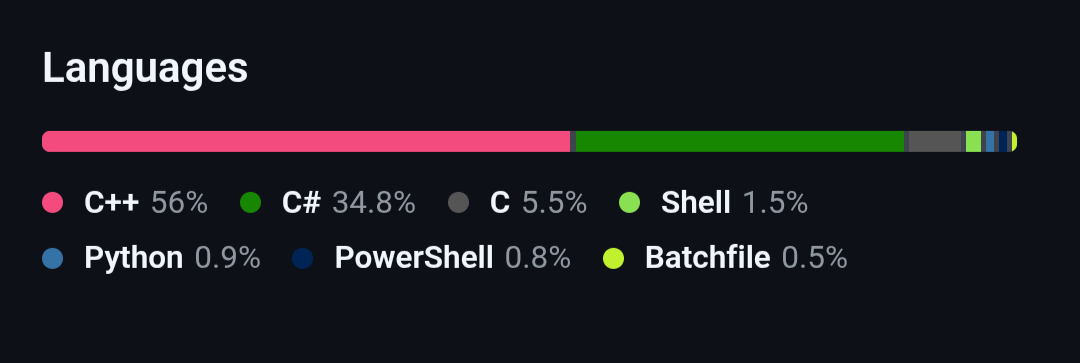Open the Batchfile language link
This screenshot has height=363, width=1080.
click(x=707, y=258)
